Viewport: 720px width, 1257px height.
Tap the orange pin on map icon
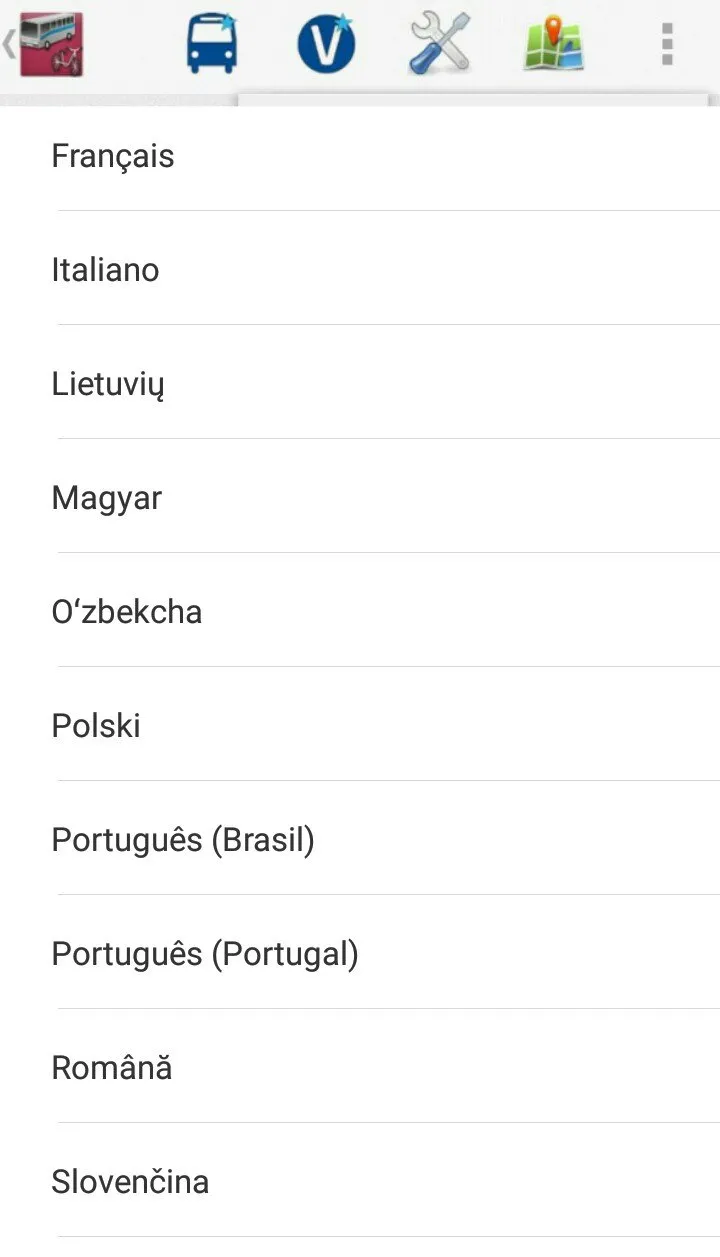coord(553,28)
